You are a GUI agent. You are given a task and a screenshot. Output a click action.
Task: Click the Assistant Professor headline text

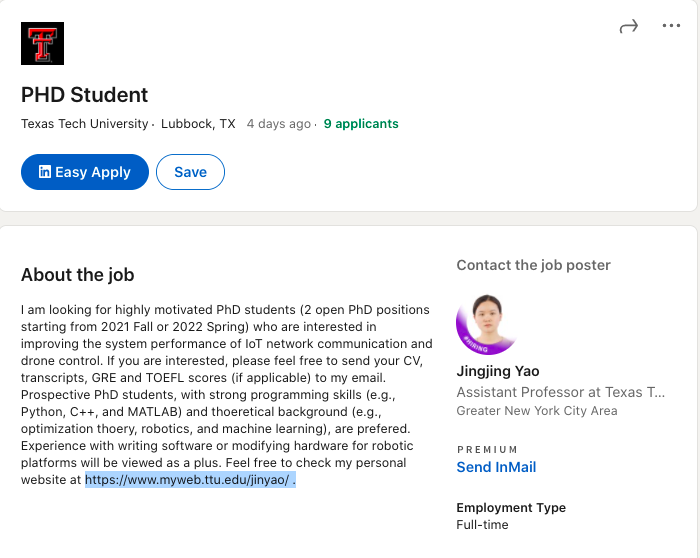pyautogui.click(x=560, y=392)
